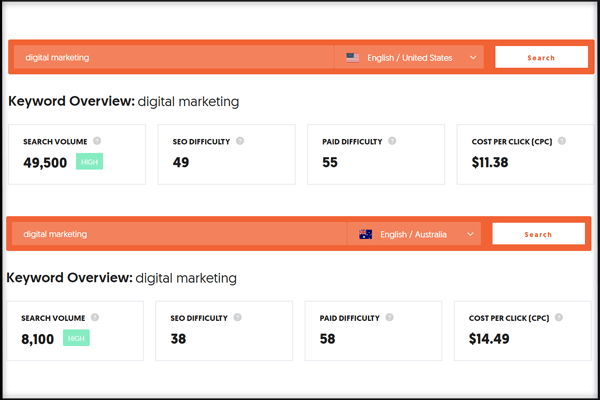
Task: Click the Cost Per Click help icon above $11.38
Action: (x=562, y=141)
